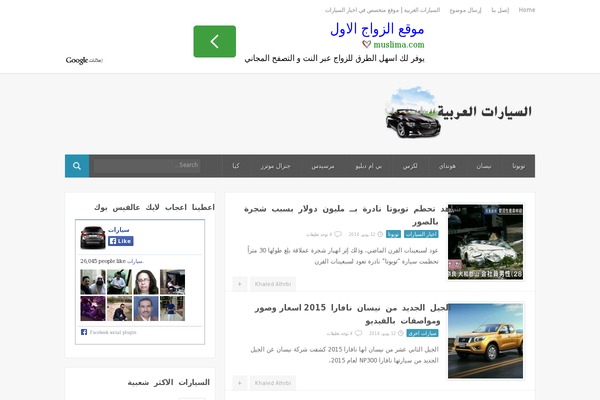
Task: Click first Khaled Alhrbi author button
Action: click(273, 284)
